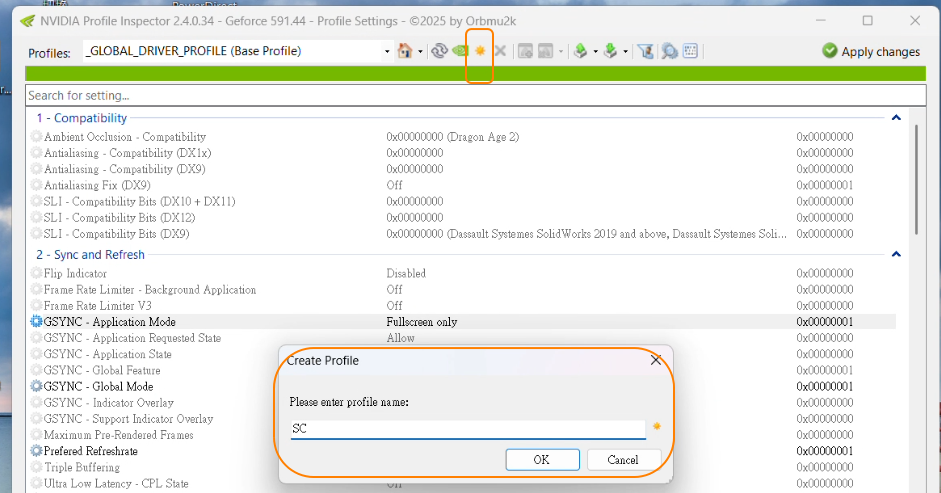Click the grey X delete profile icon
This screenshot has width=941, height=493.
tap(500, 51)
